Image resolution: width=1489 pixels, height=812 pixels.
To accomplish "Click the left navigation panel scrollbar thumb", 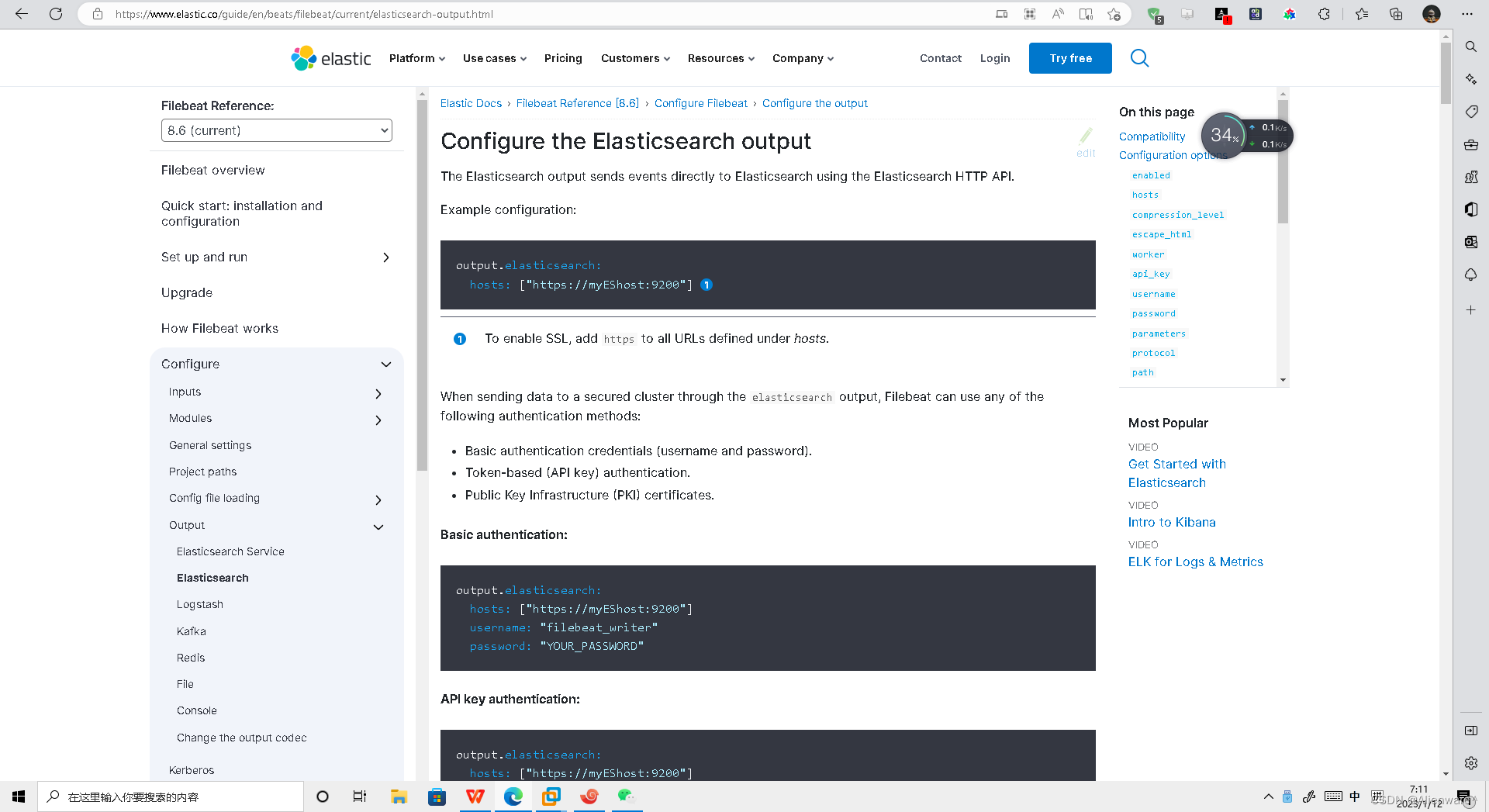I will pos(422,285).
